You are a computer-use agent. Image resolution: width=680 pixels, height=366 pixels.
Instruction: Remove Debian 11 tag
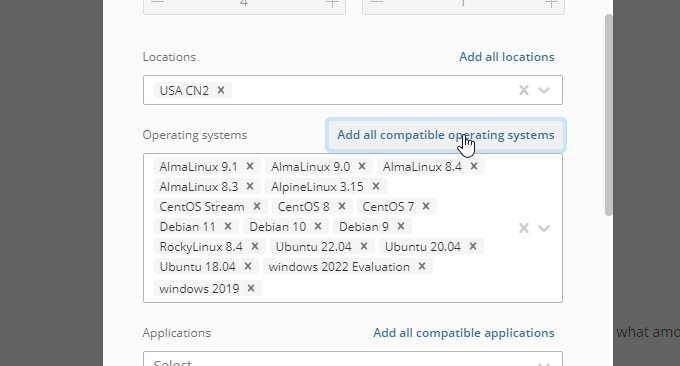228,226
